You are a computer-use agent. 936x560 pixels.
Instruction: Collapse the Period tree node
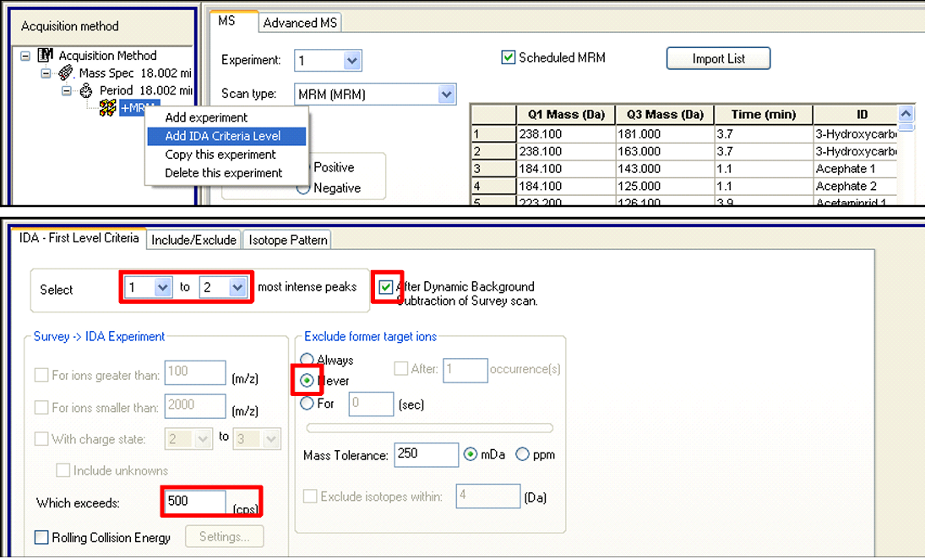(67, 91)
